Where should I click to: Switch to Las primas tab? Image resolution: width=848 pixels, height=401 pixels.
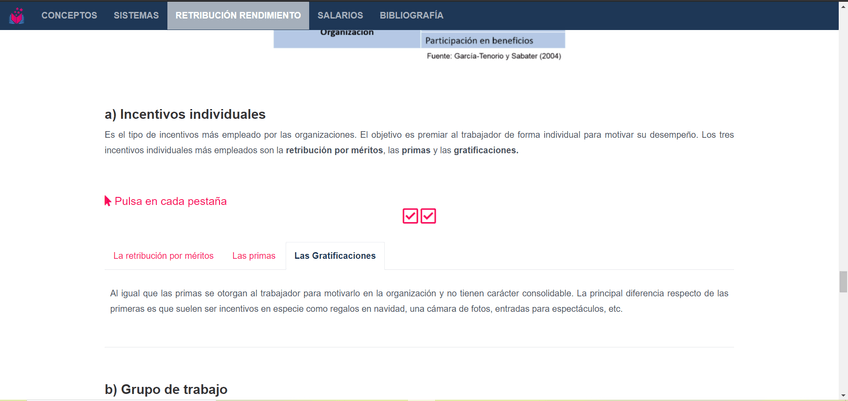[x=254, y=256]
